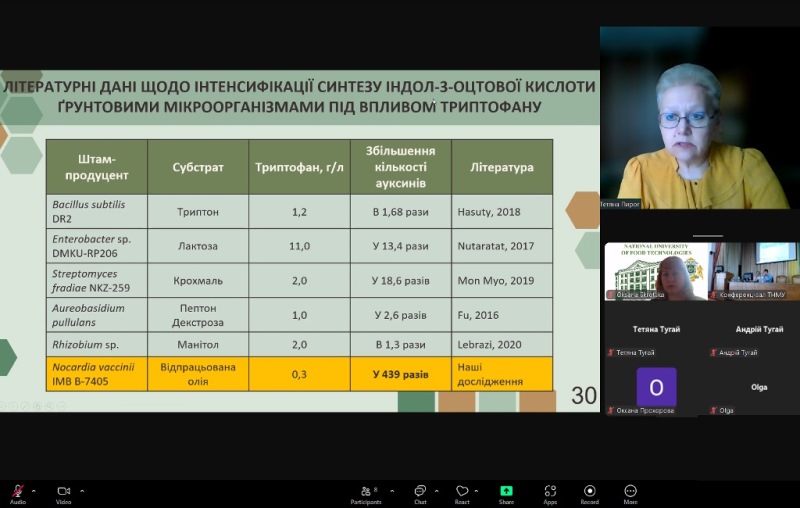The image size is (800, 508).
Task: Click 'Enterobacter sp. DMKU-RP206' cell
Action: 96,246
